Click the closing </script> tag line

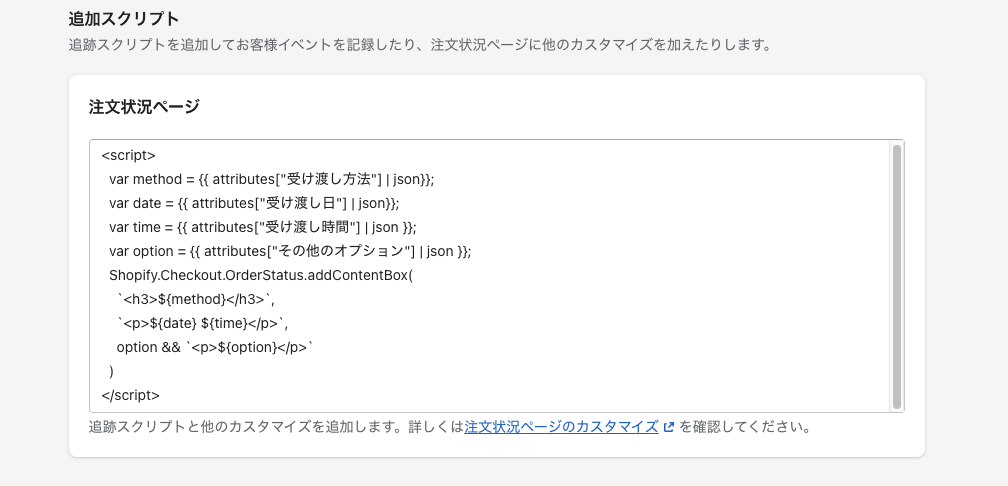[x=130, y=395]
